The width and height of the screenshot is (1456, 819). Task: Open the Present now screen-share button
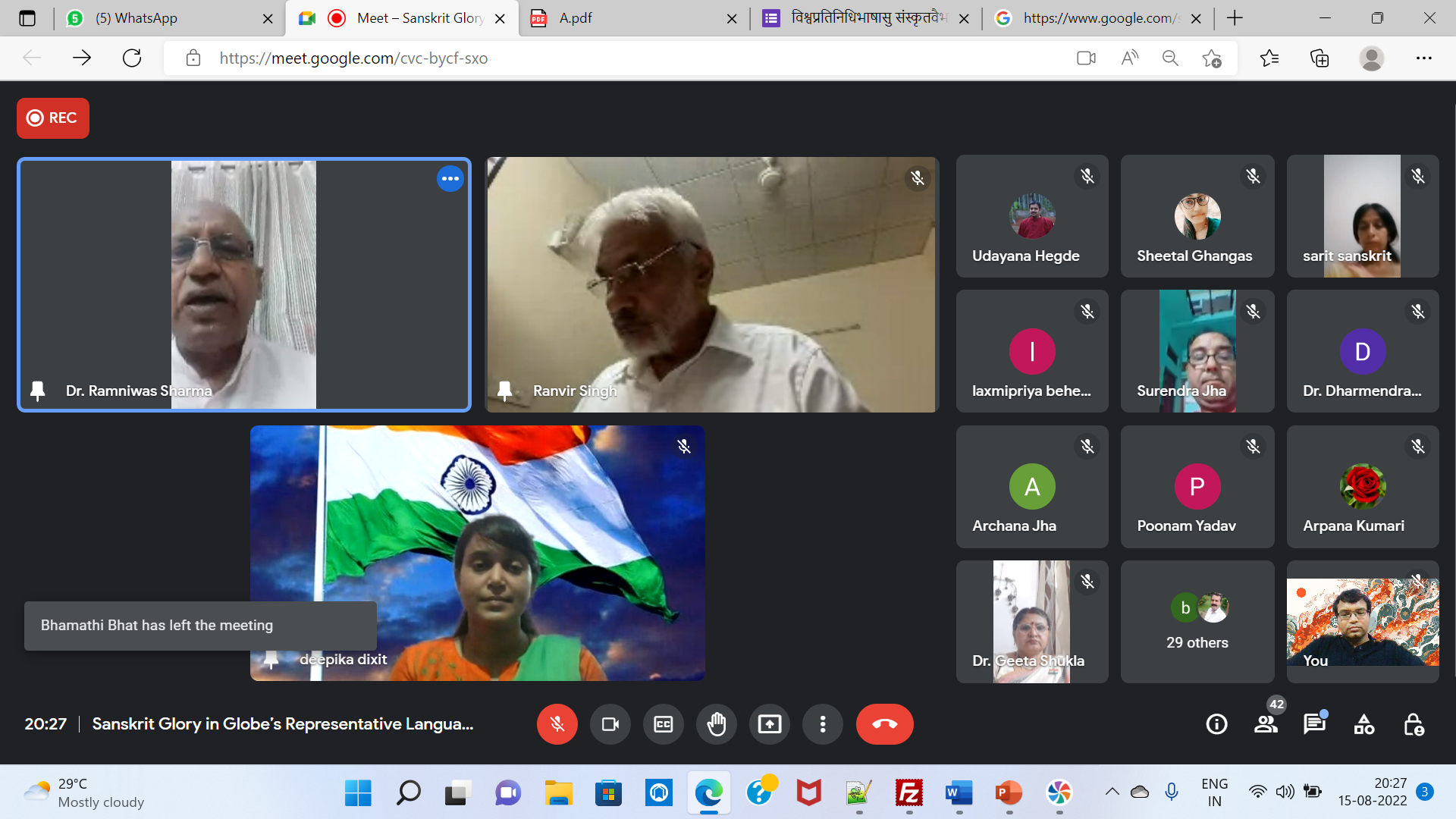769,724
